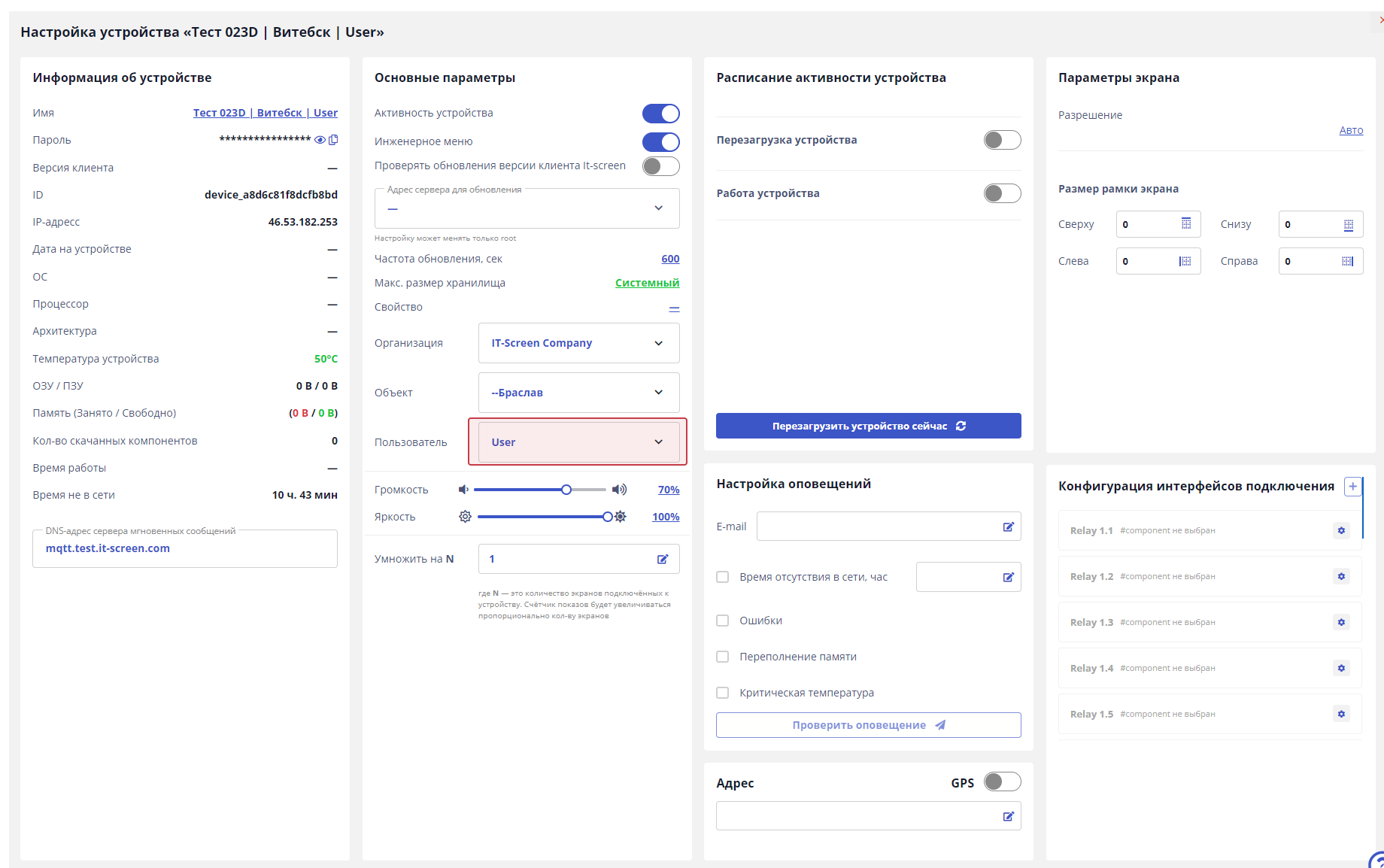
Task: Copy the password with the copy icon
Action: (333, 140)
